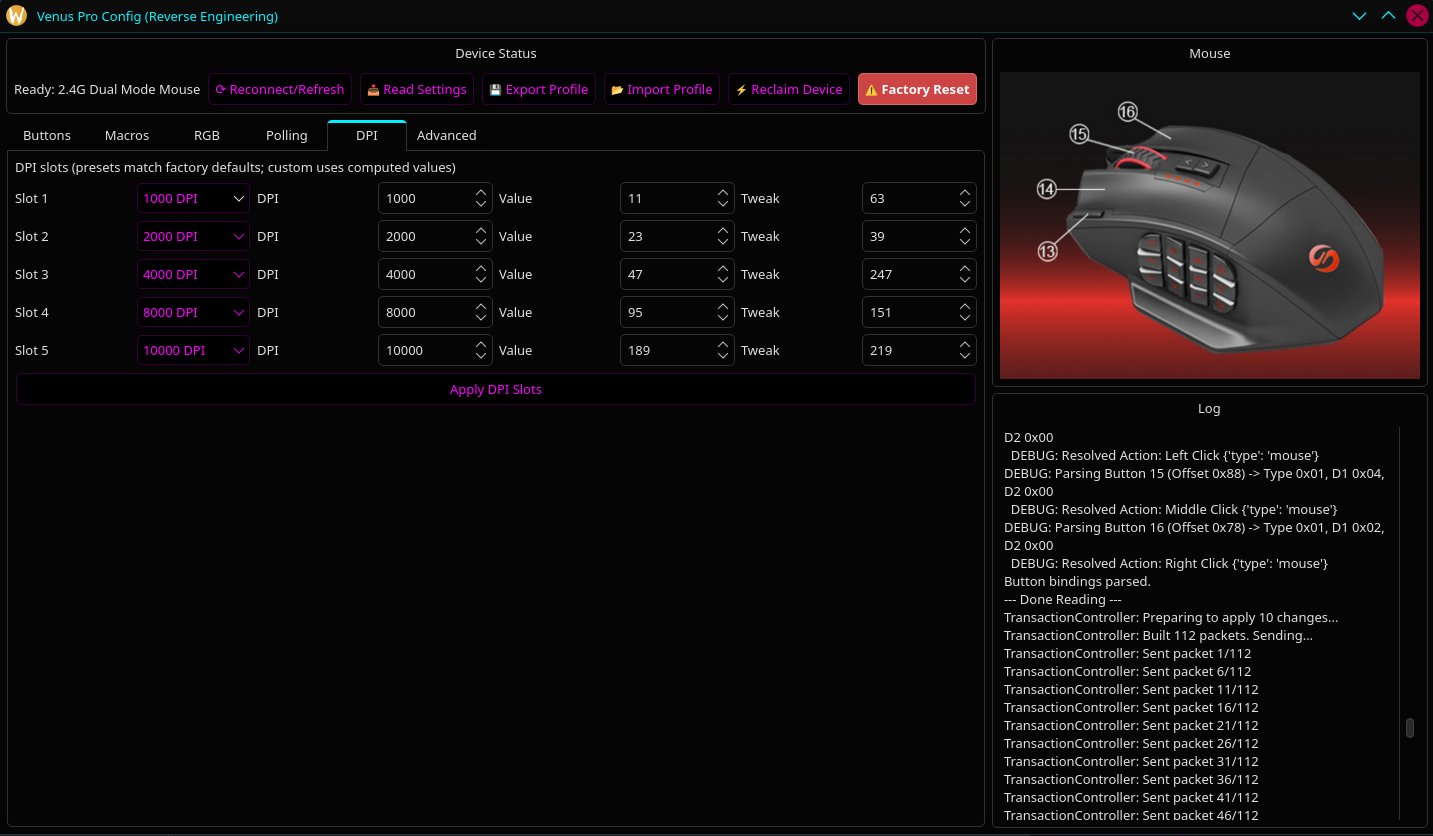Click the Venus Pro Config app logo
The image size is (1433, 836).
16,16
